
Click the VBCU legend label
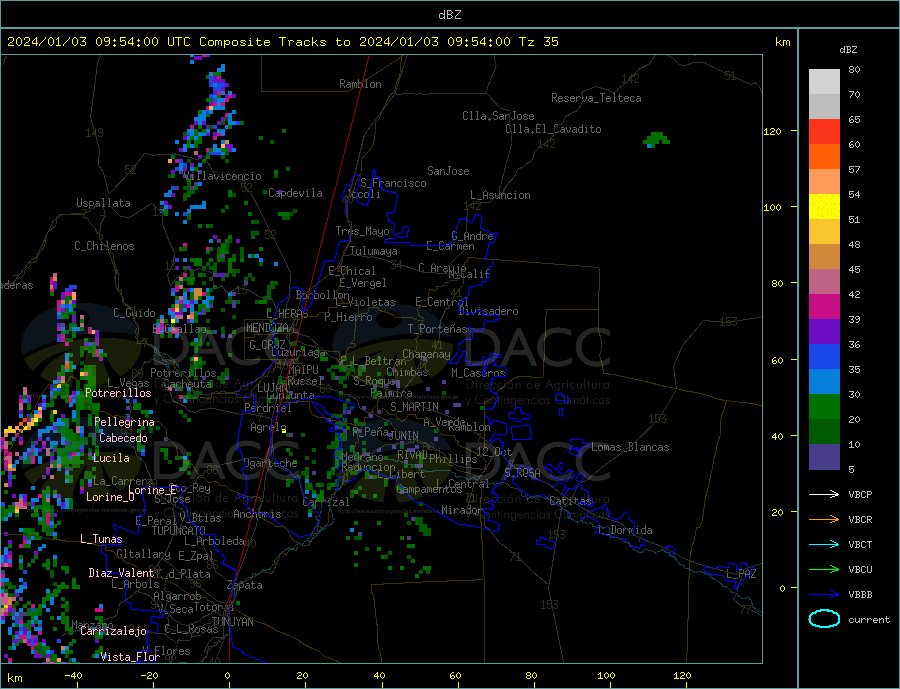(x=860, y=570)
